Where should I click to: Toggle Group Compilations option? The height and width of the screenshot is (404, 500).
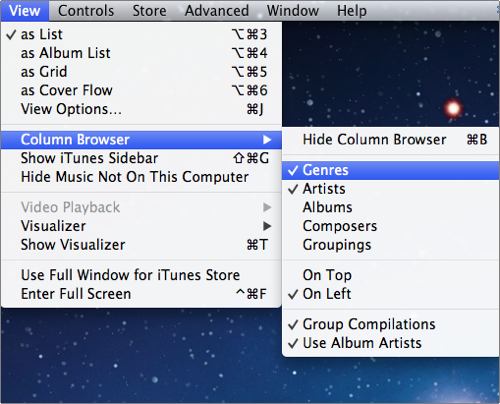[x=390, y=324]
